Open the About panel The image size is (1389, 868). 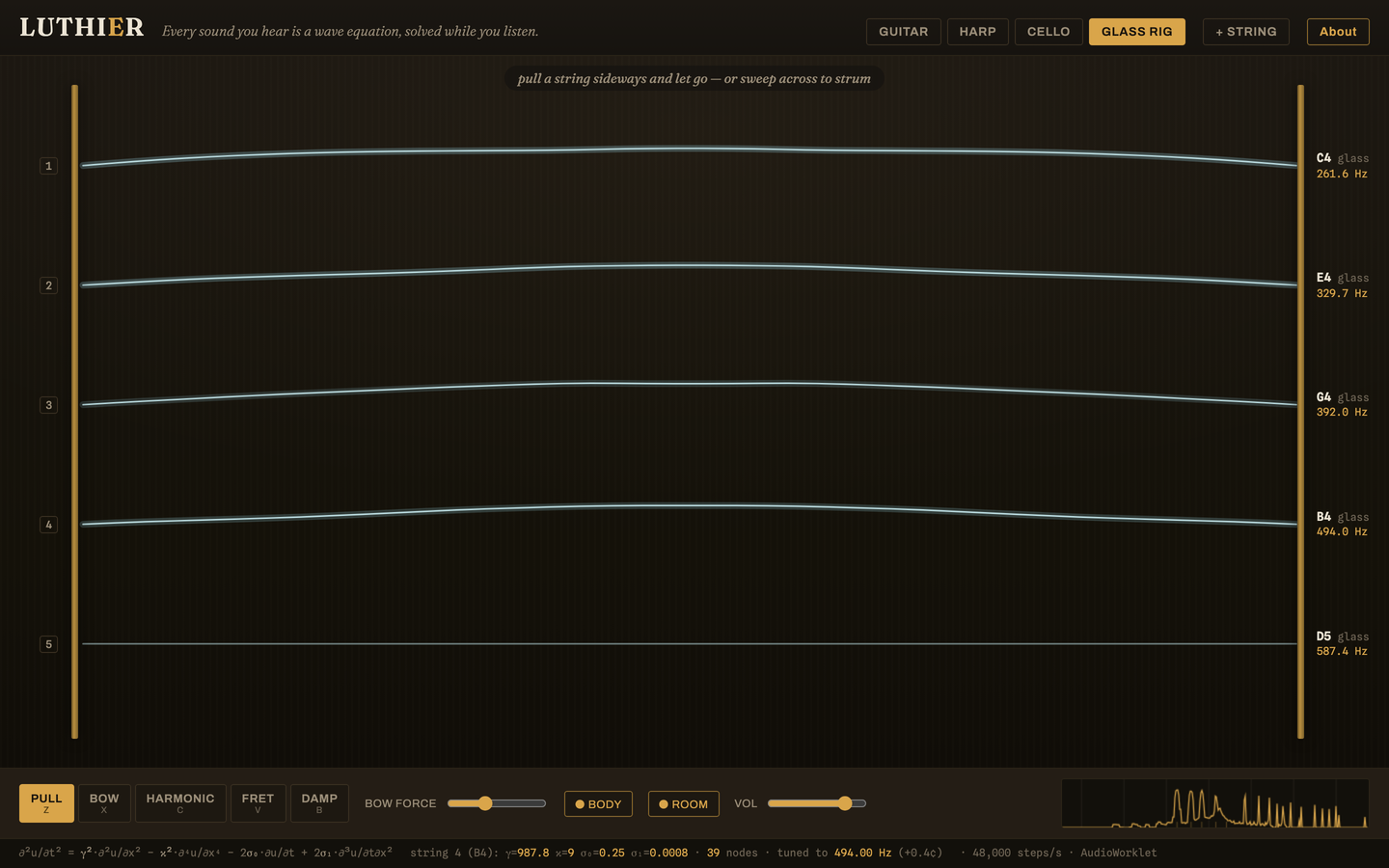pyautogui.click(x=1338, y=32)
